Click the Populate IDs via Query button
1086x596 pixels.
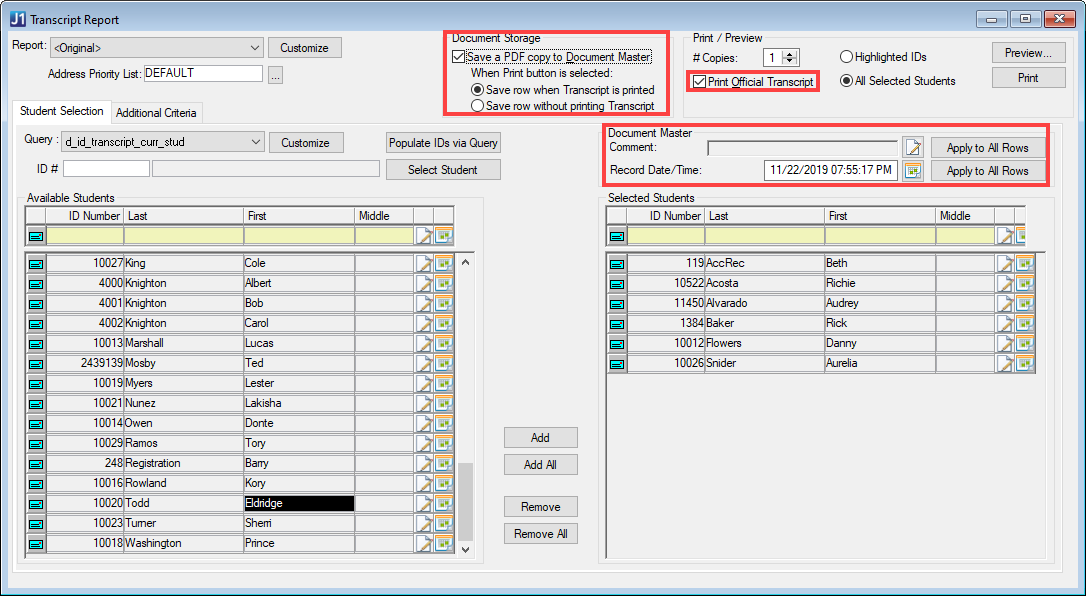(443, 143)
